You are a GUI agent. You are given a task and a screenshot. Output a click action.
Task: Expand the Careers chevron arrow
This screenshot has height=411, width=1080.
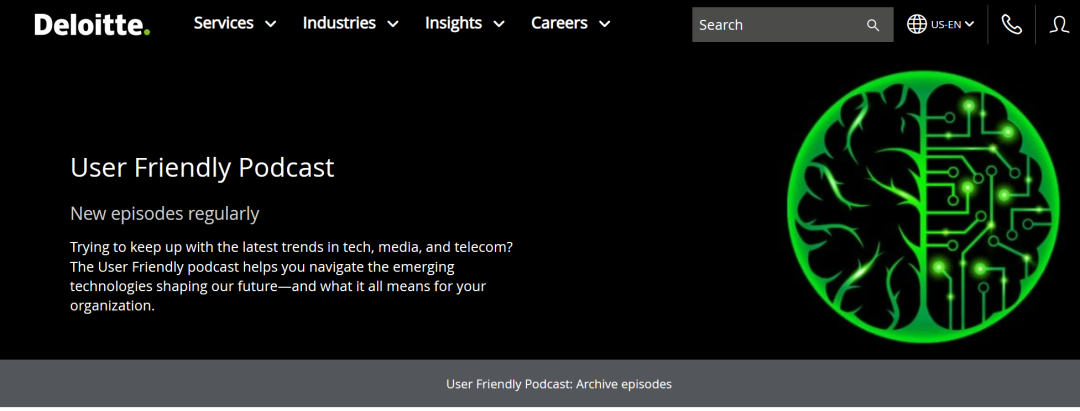point(604,24)
